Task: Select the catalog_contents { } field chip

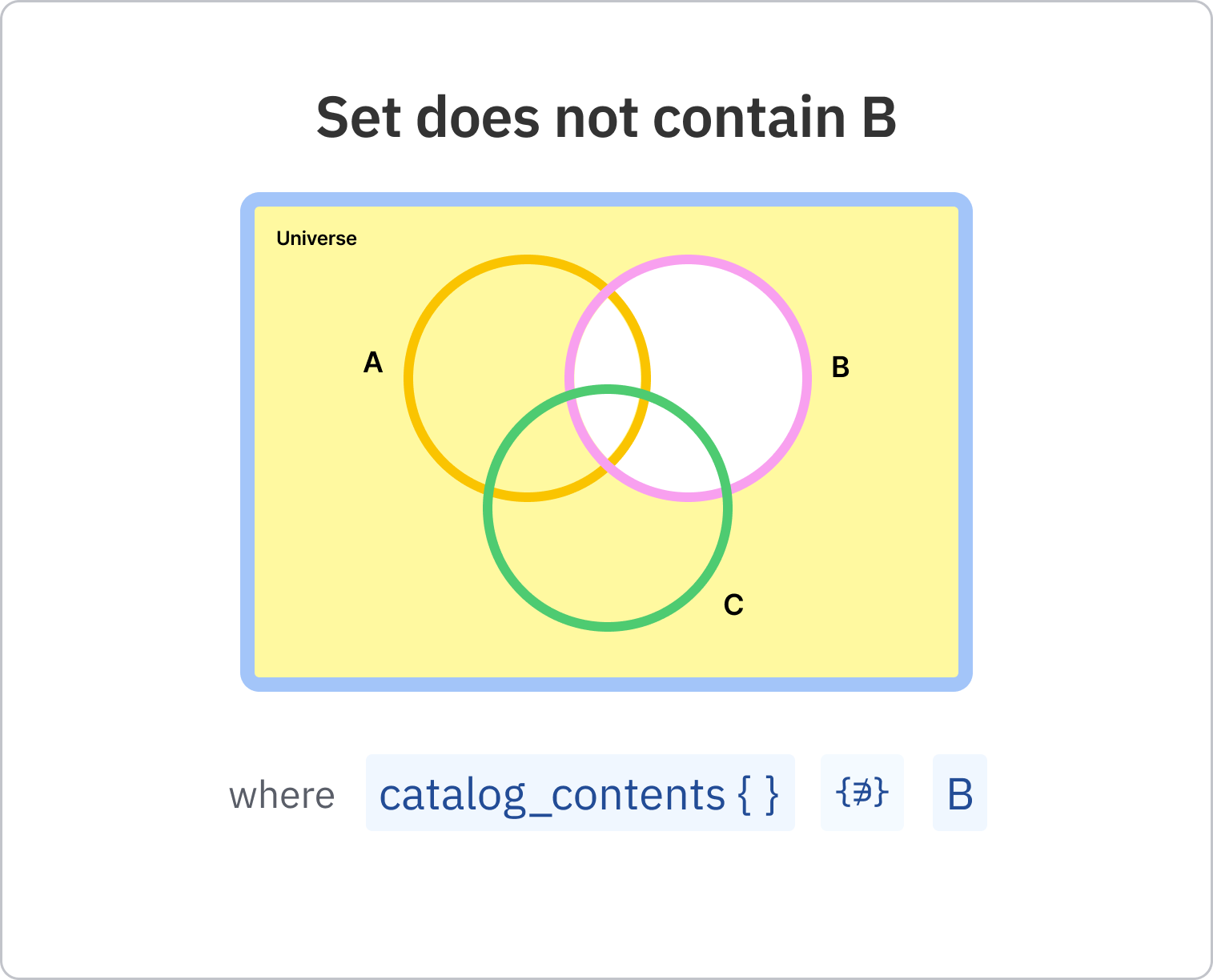Action: coord(580,793)
